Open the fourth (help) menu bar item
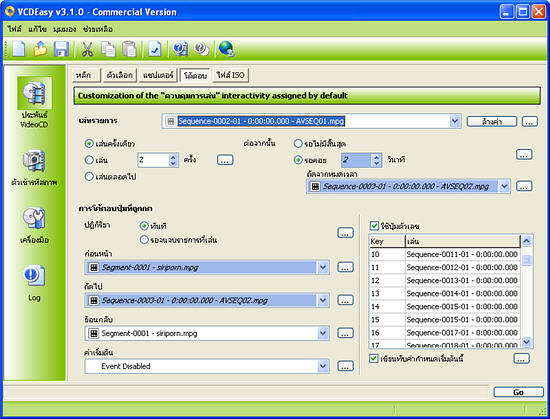 (x=98, y=29)
